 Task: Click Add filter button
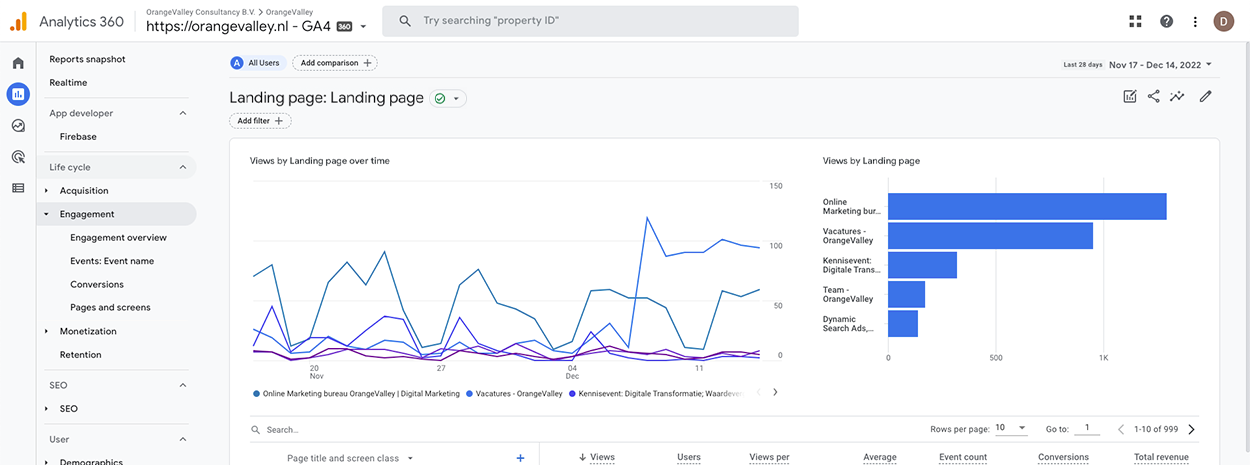[x=260, y=121]
